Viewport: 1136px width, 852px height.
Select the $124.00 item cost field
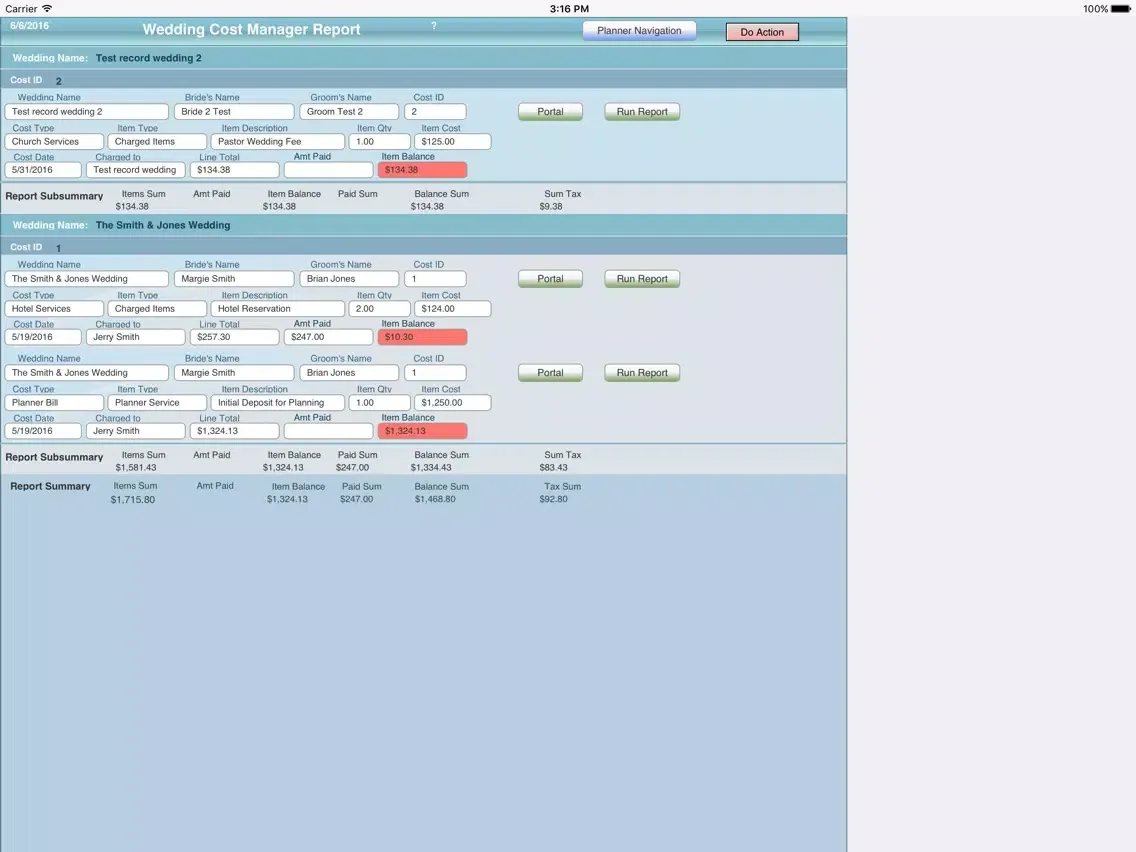pyautogui.click(x=453, y=309)
